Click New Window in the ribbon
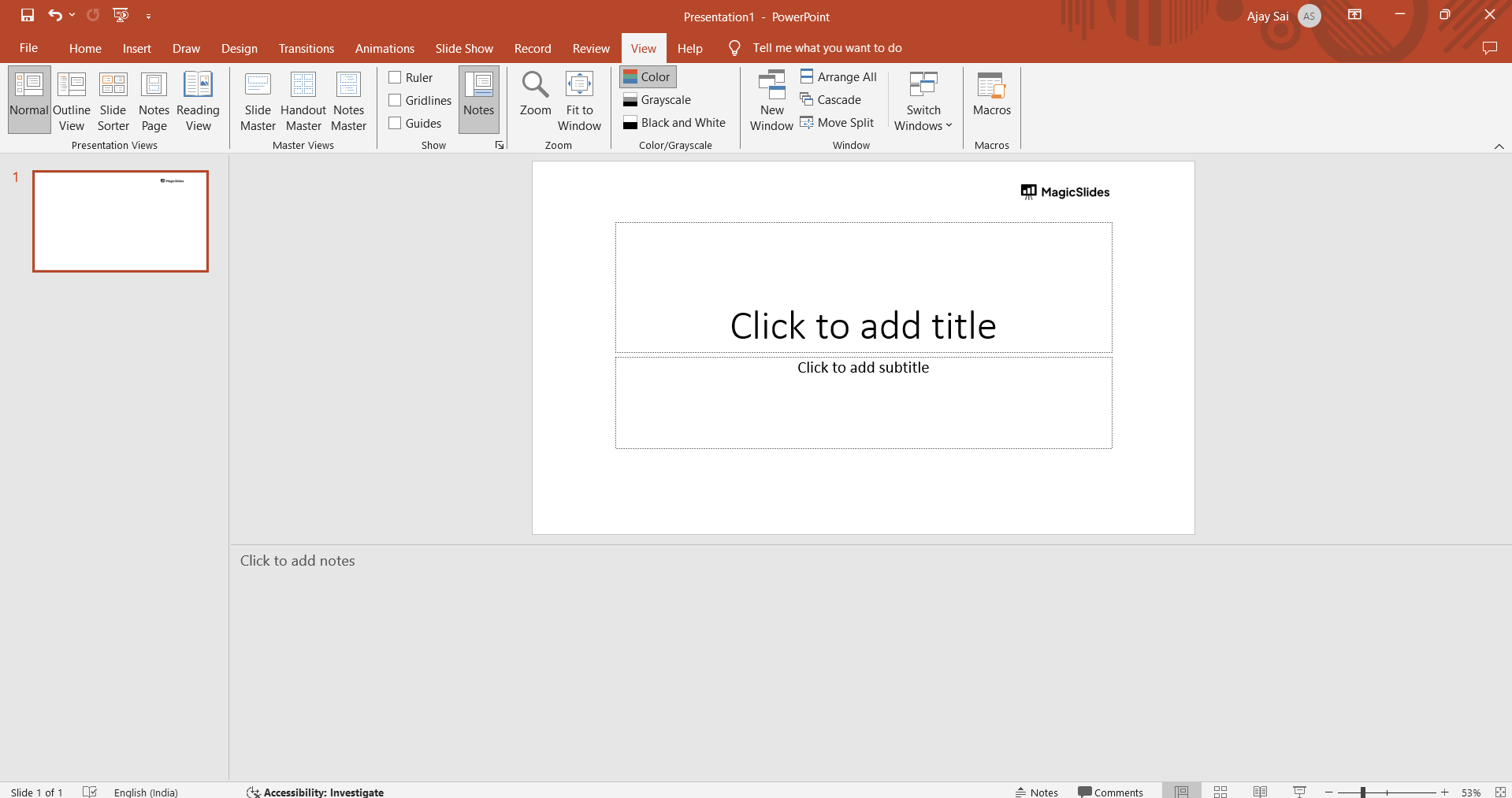Image resolution: width=1512 pixels, height=798 pixels. pos(771,101)
